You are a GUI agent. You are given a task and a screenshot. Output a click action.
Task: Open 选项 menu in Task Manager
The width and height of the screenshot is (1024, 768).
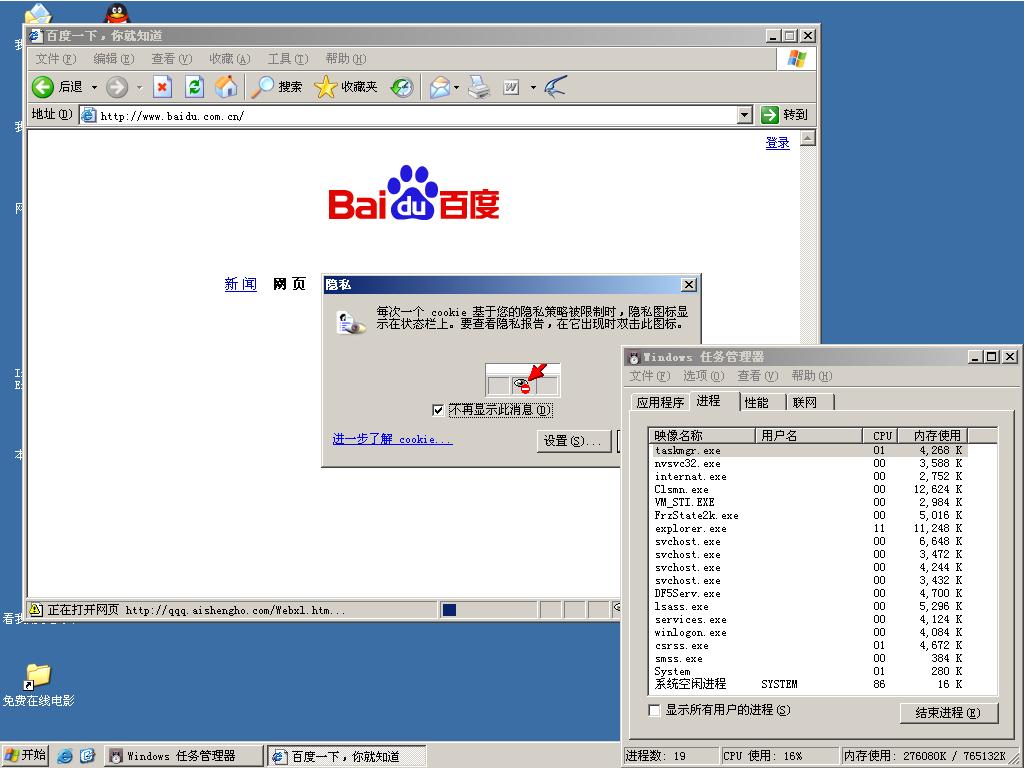point(703,376)
